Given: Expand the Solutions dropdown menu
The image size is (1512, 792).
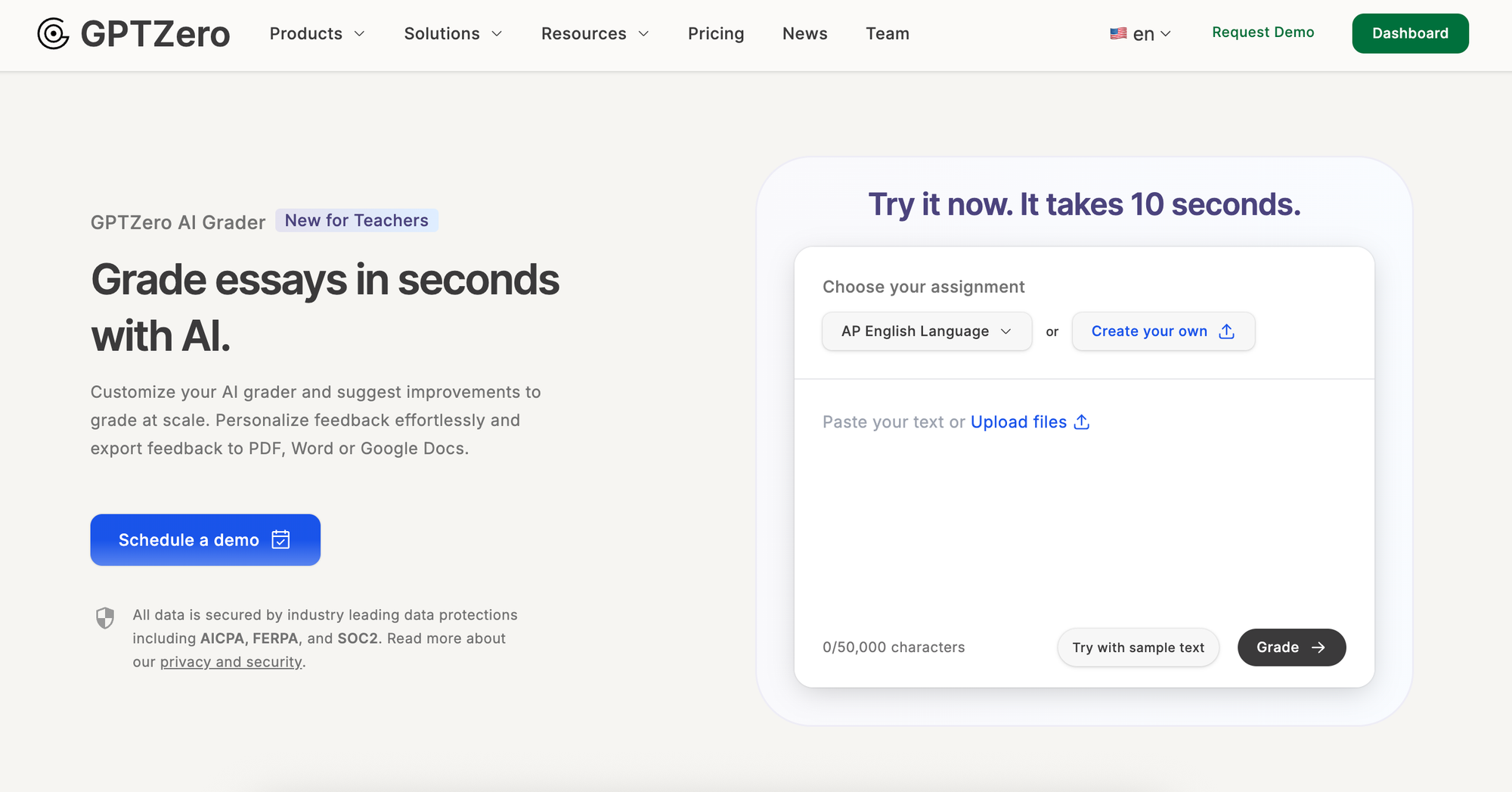Looking at the screenshot, I should tap(452, 33).
